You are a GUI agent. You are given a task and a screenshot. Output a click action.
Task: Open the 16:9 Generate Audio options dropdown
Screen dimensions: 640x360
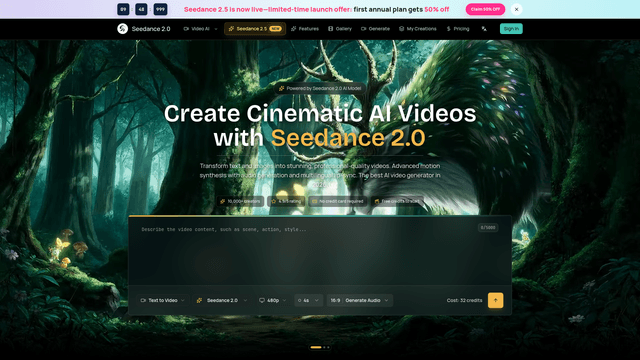pos(360,300)
